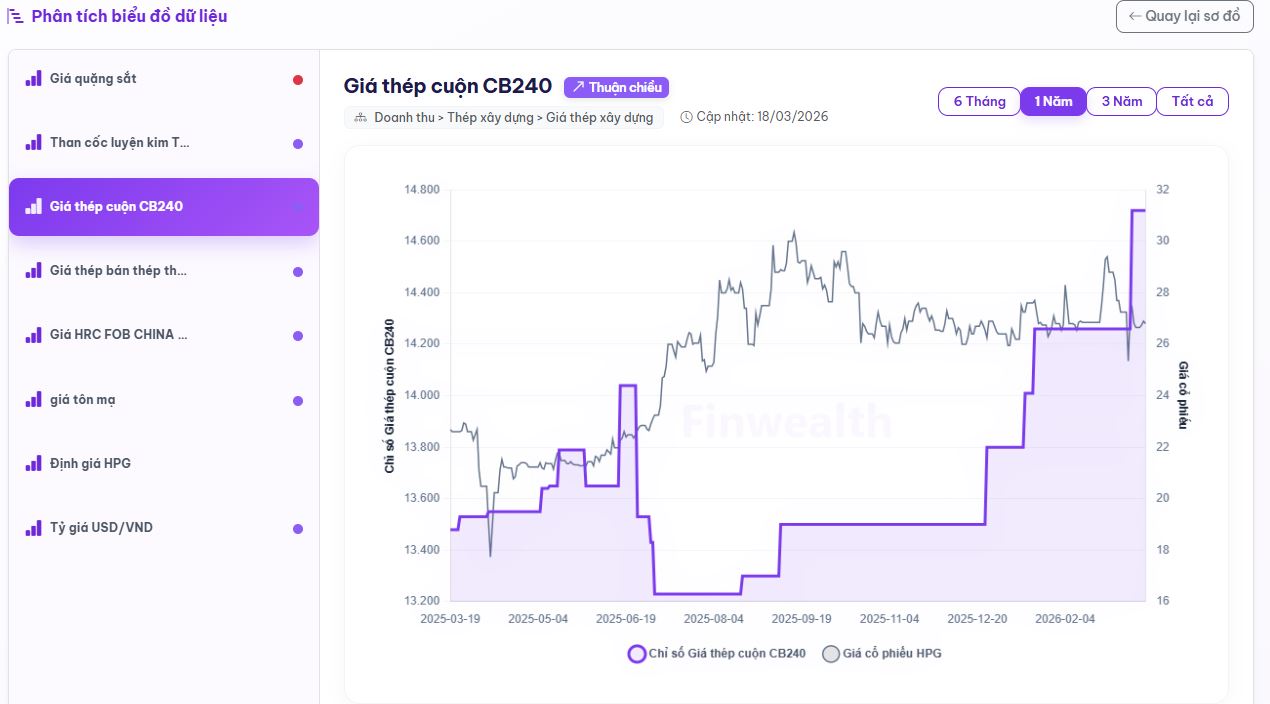Select the 6 Tháng time range
The width and height of the screenshot is (1270, 704).
pos(979,101)
